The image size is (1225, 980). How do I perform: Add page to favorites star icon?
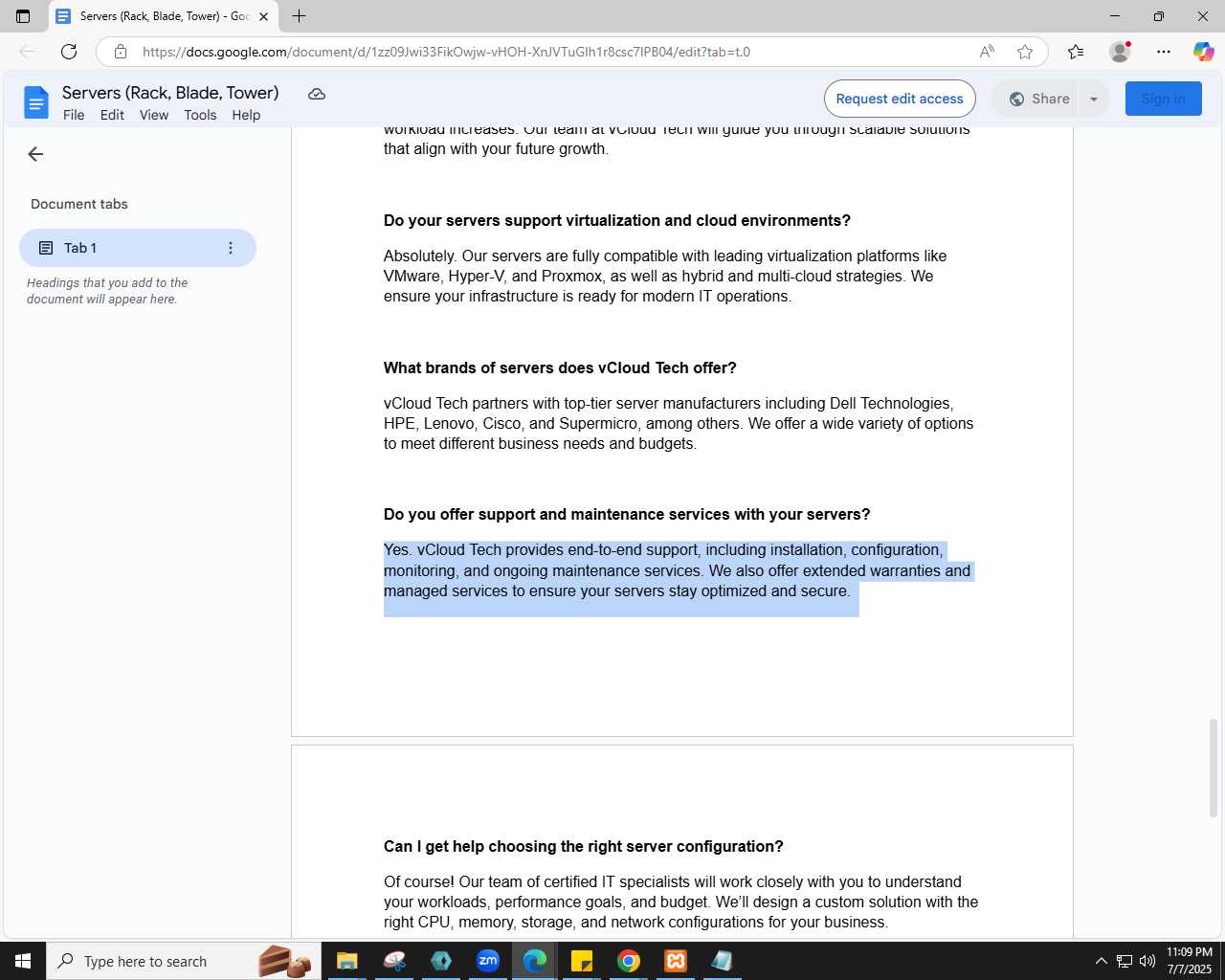1025,52
